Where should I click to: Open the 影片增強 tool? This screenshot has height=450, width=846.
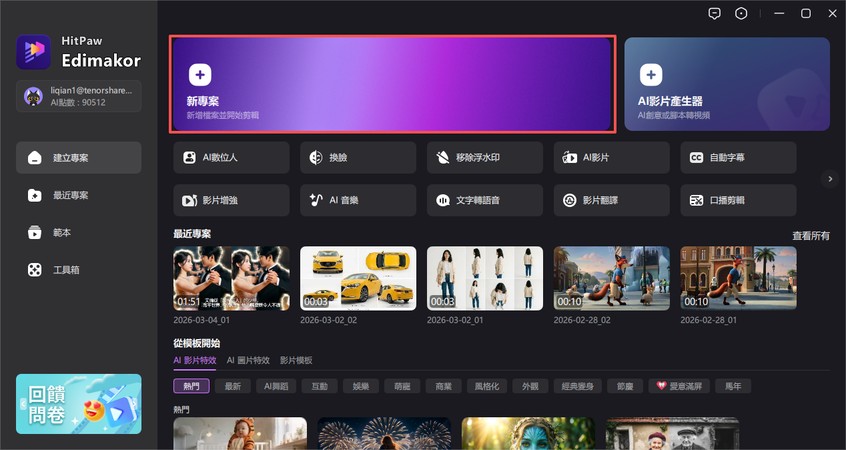click(231, 200)
